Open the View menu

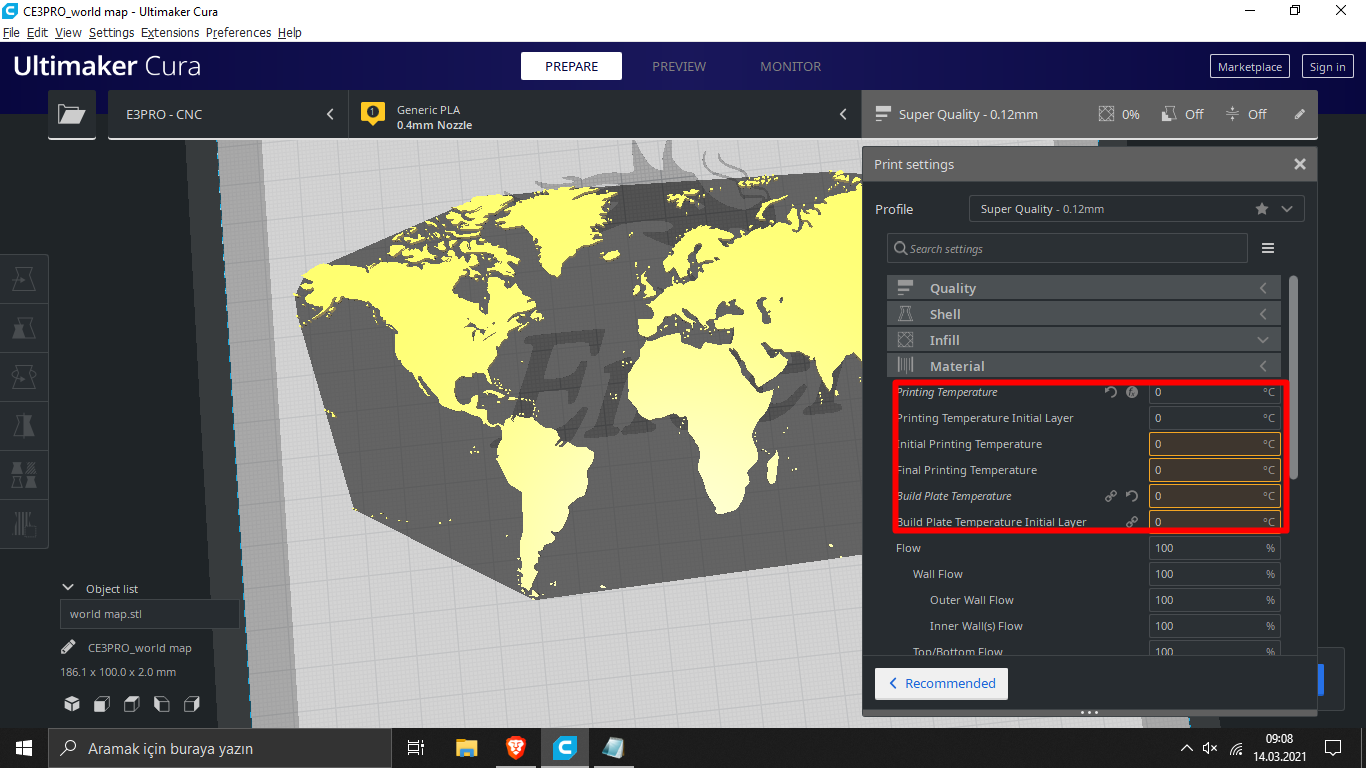[68, 32]
